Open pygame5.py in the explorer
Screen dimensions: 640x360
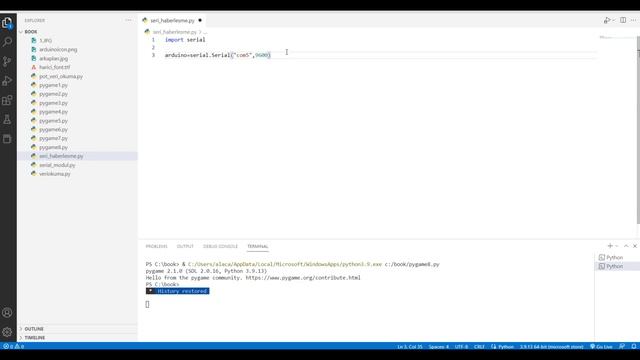pyautogui.click(x=53, y=121)
